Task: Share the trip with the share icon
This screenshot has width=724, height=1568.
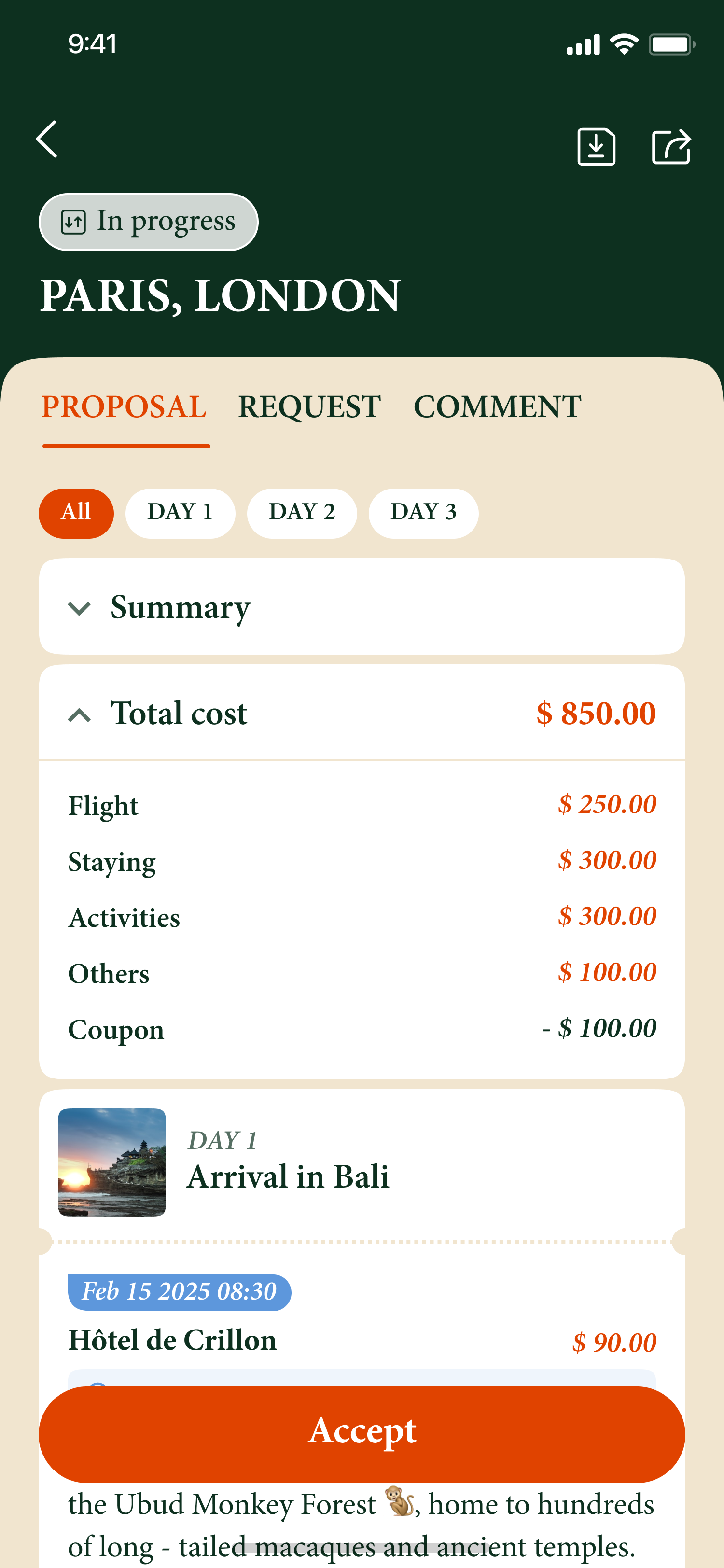Action: (x=670, y=147)
